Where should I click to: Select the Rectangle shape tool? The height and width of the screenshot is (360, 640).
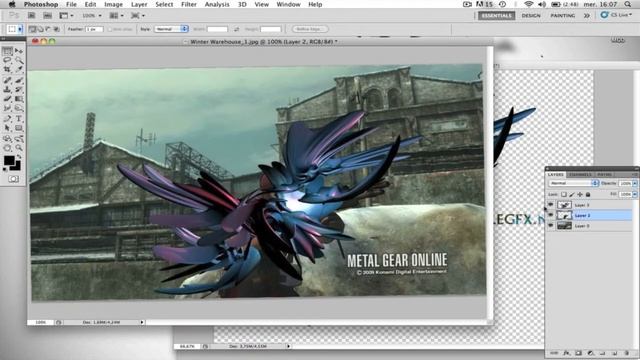(19, 128)
